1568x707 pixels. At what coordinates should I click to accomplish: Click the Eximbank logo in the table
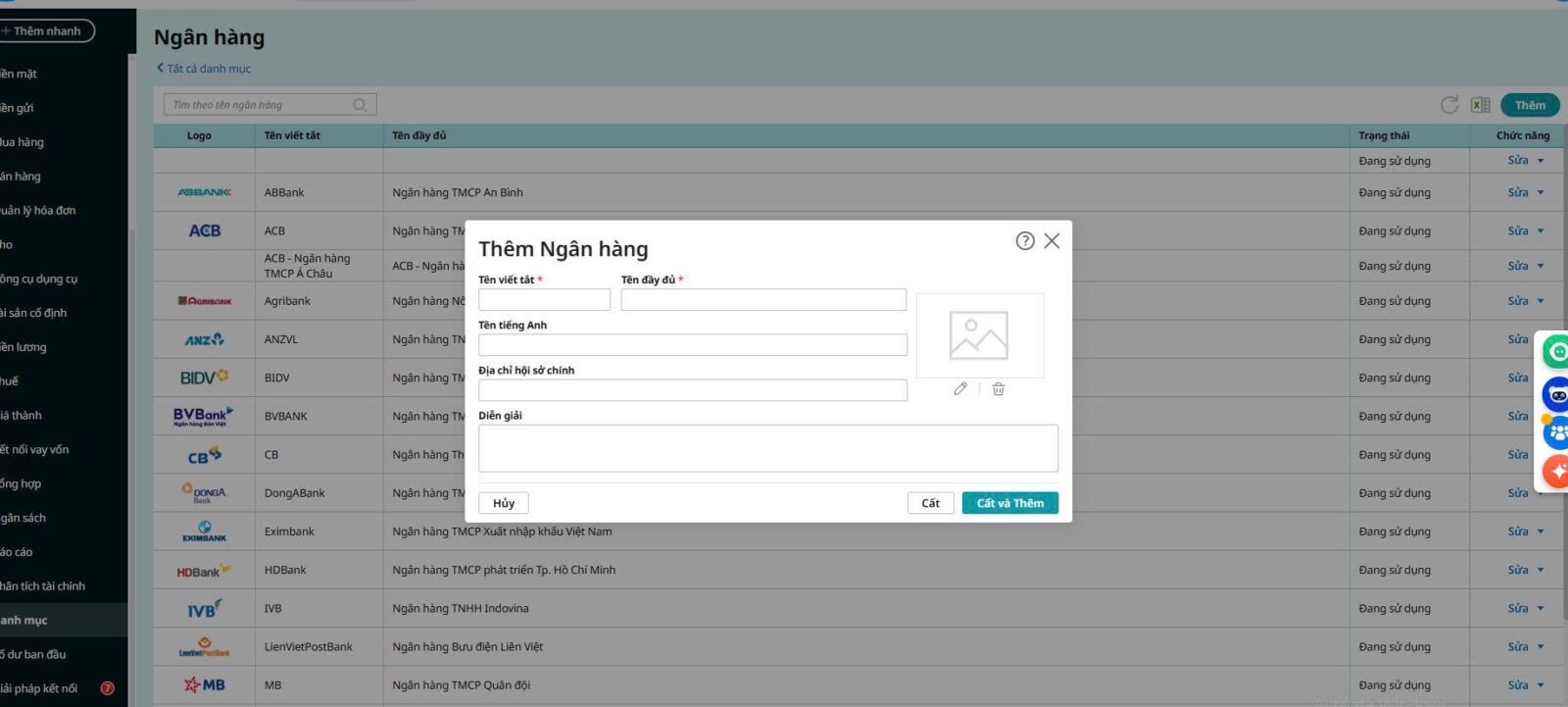pyautogui.click(x=204, y=531)
